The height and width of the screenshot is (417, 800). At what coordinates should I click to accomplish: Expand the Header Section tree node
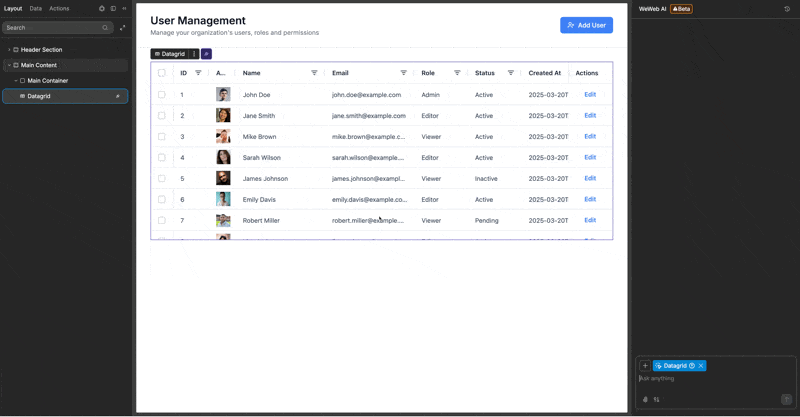tap(9, 50)
